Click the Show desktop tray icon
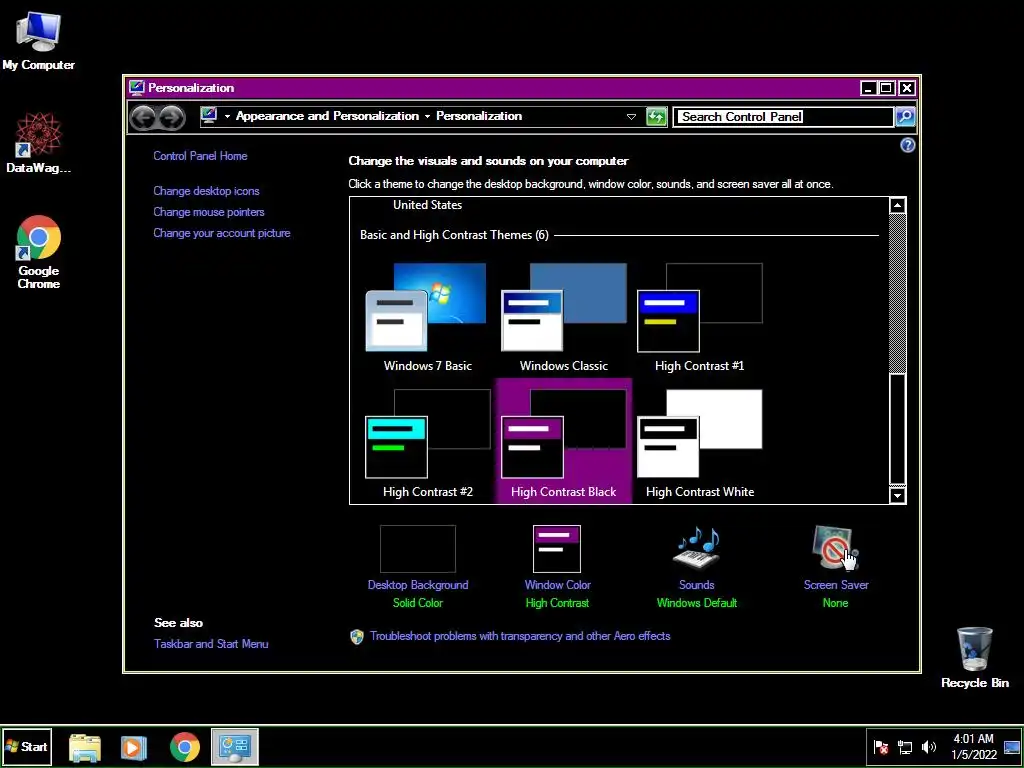 [x=1012, y=747]
